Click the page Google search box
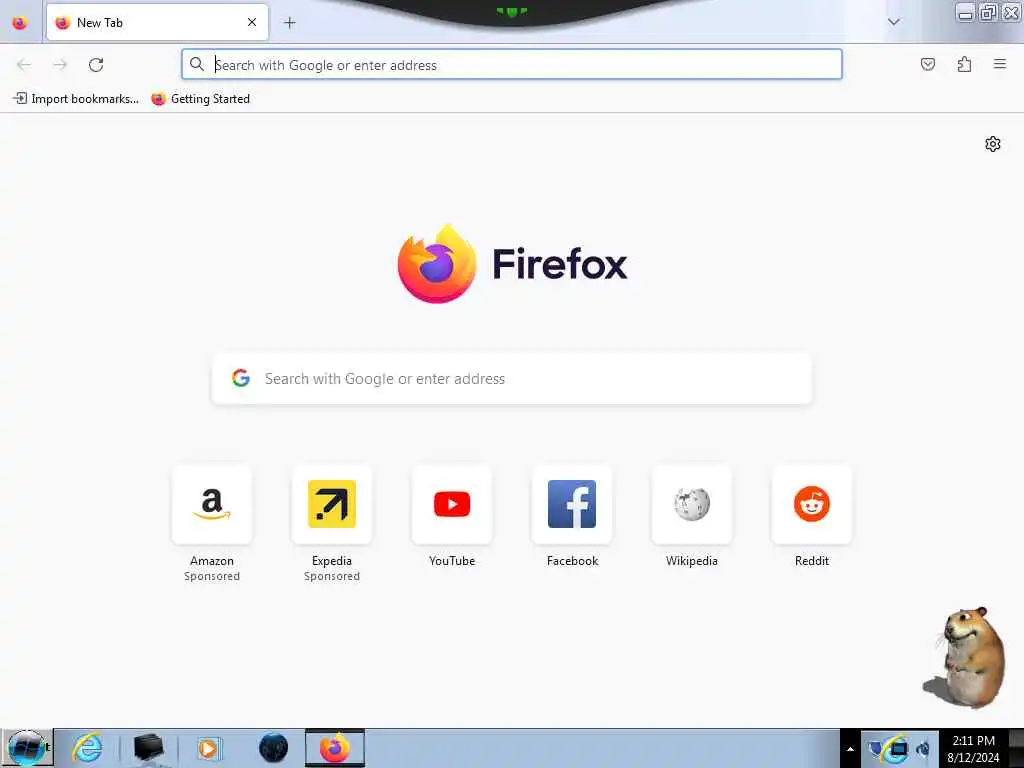This screenshot has width=1024, height=768. point(512,379)
